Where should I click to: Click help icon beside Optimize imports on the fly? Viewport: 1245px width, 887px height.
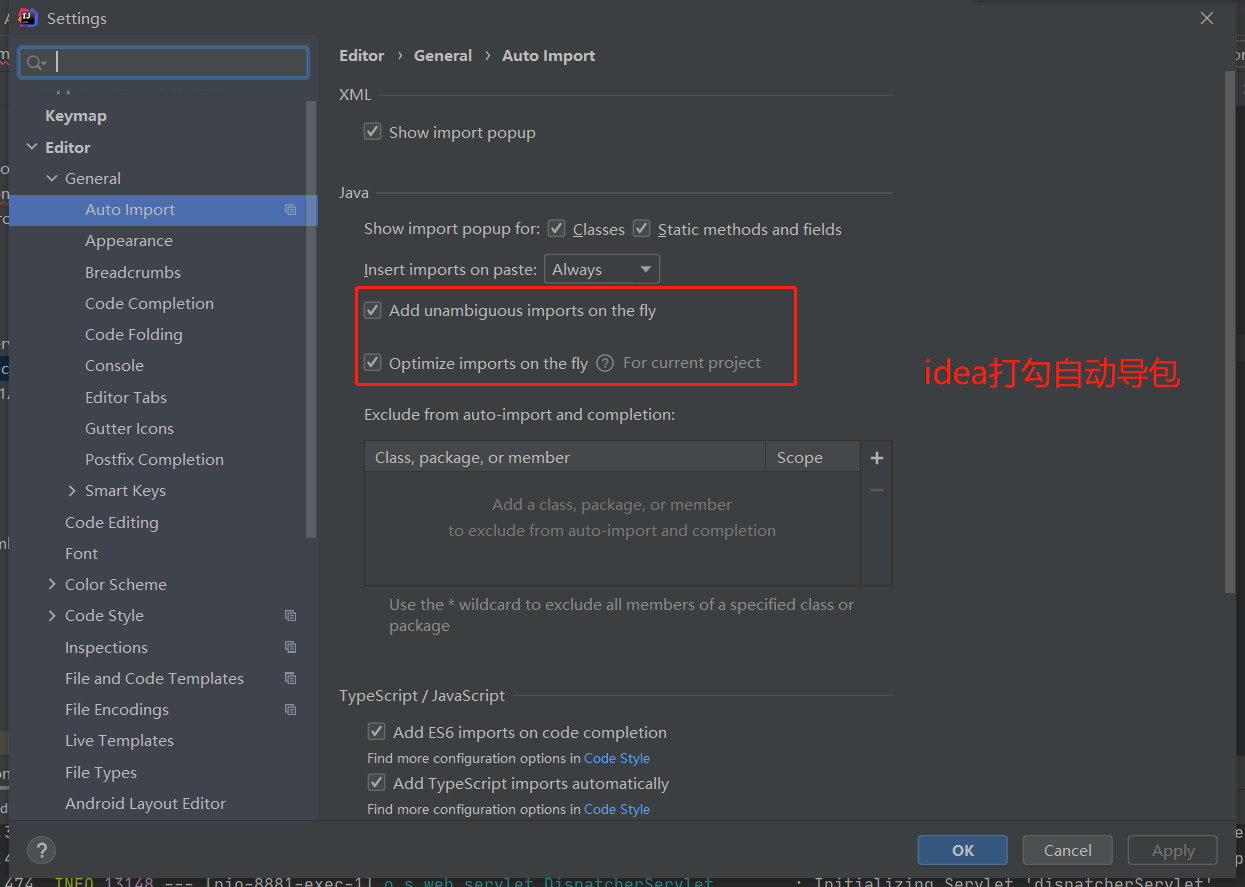click(x=605, y=363)
